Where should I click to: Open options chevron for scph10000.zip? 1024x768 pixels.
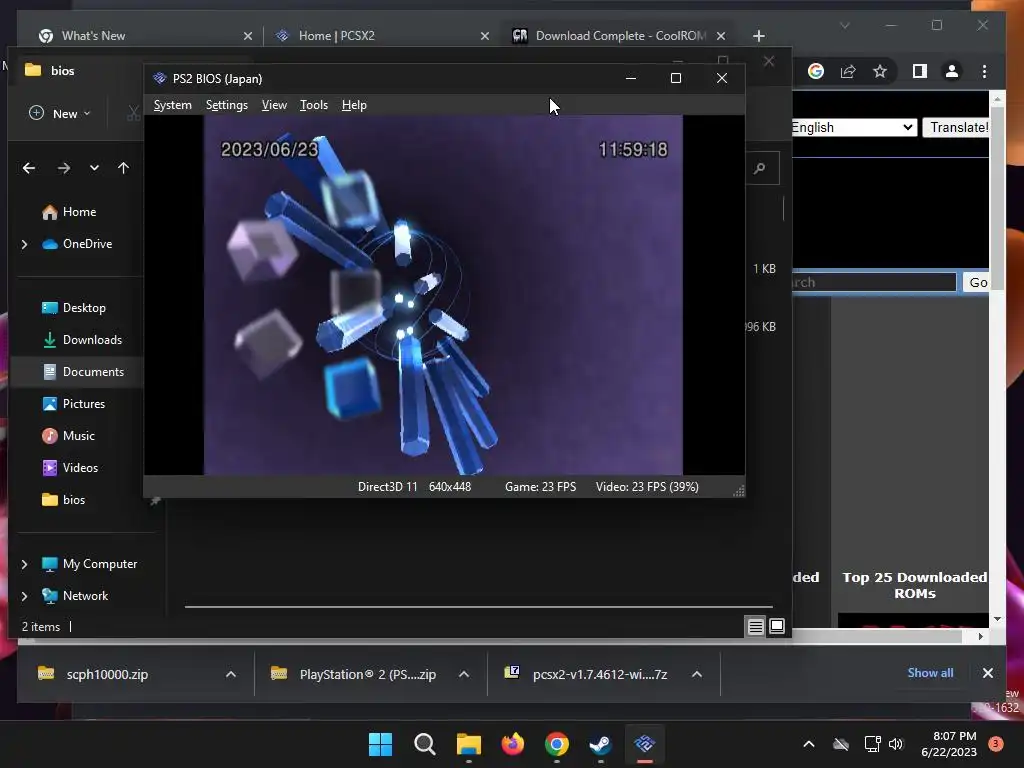click(x=231, y=675)
